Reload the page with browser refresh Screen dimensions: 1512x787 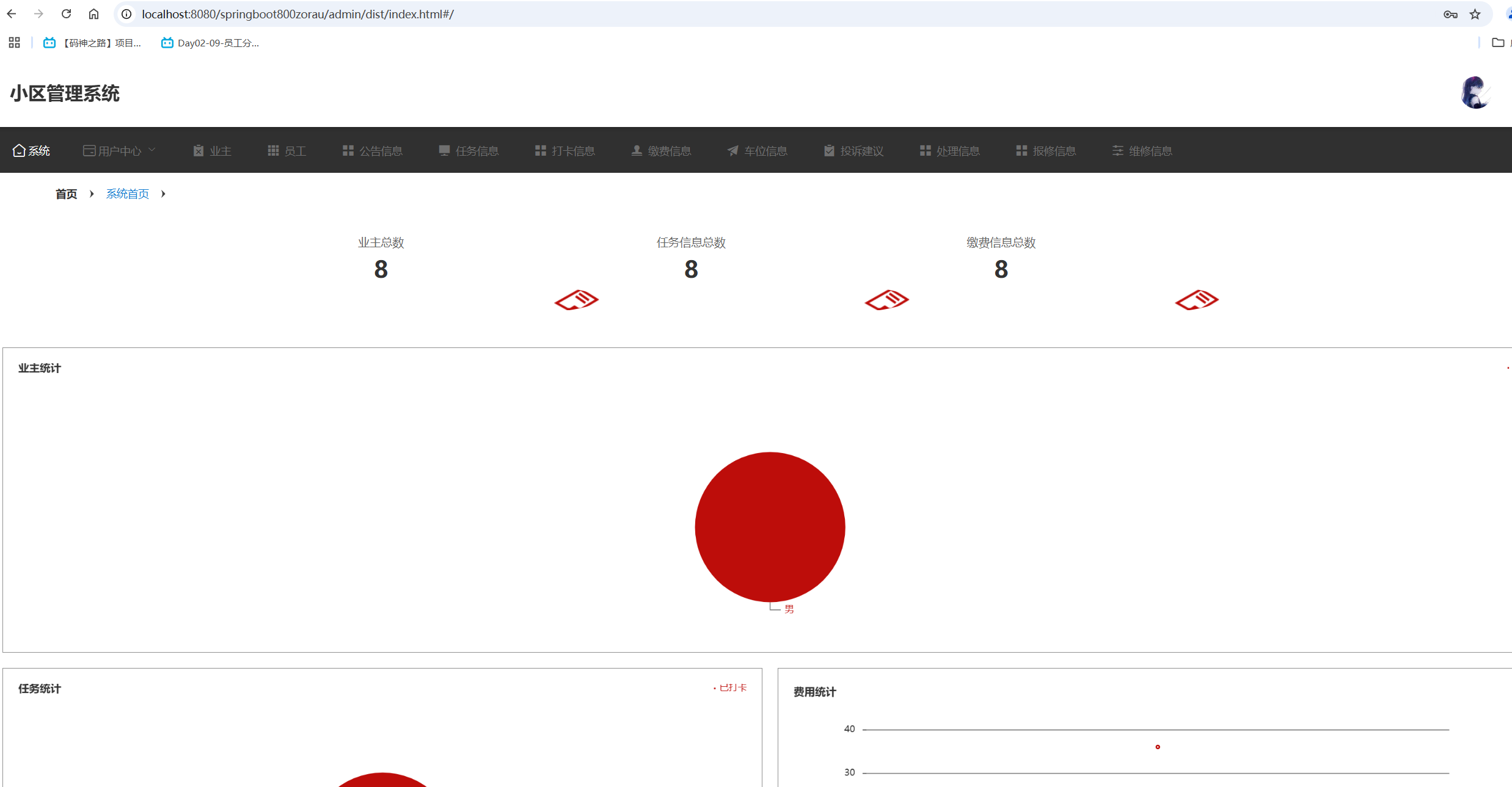tap(66, 14)
